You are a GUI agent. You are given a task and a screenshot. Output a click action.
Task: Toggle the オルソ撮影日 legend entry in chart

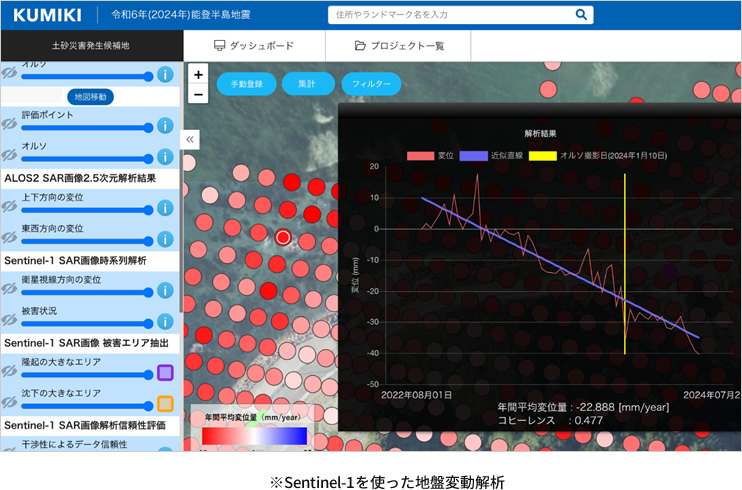(x=598, y=156)
